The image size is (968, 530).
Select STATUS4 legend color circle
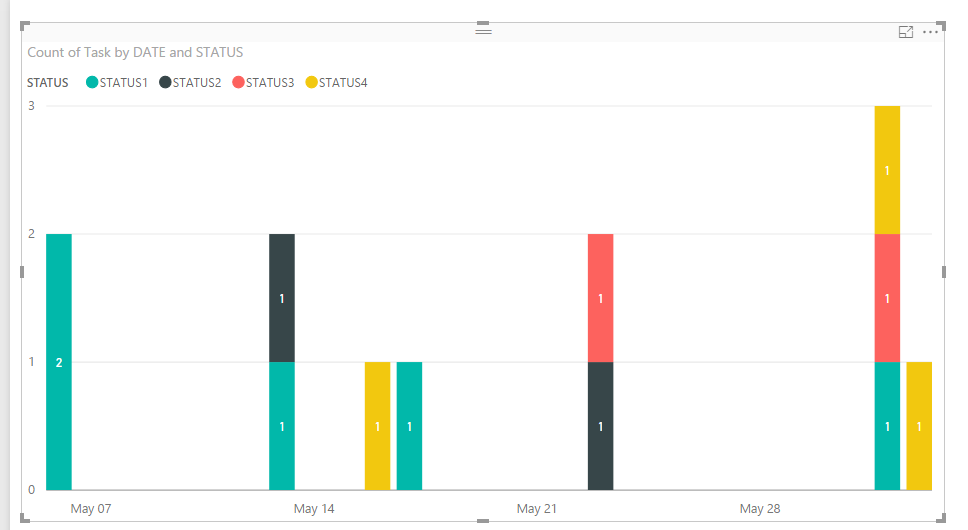click(x=311, y=82)
